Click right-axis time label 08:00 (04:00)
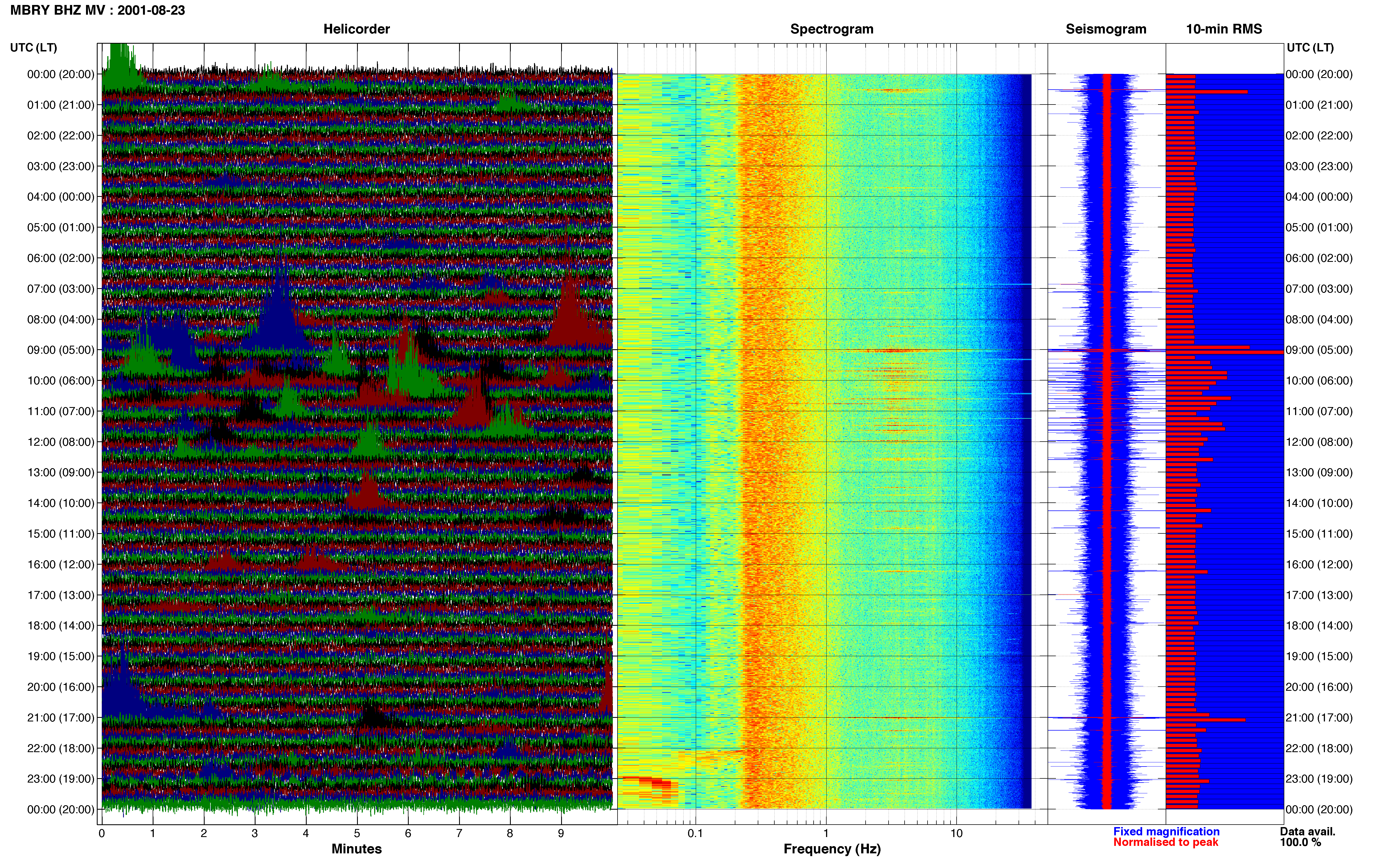Image resolution: width=1388 pixels, height=868 pixels. tap(1319, 319)
